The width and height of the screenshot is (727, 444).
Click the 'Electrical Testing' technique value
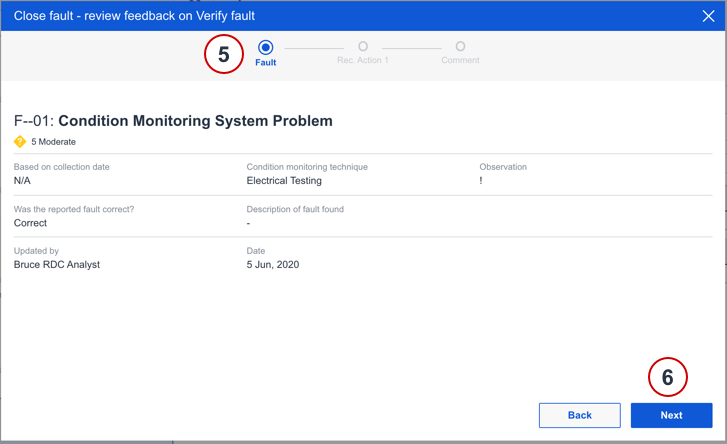[x=284, y=181]
